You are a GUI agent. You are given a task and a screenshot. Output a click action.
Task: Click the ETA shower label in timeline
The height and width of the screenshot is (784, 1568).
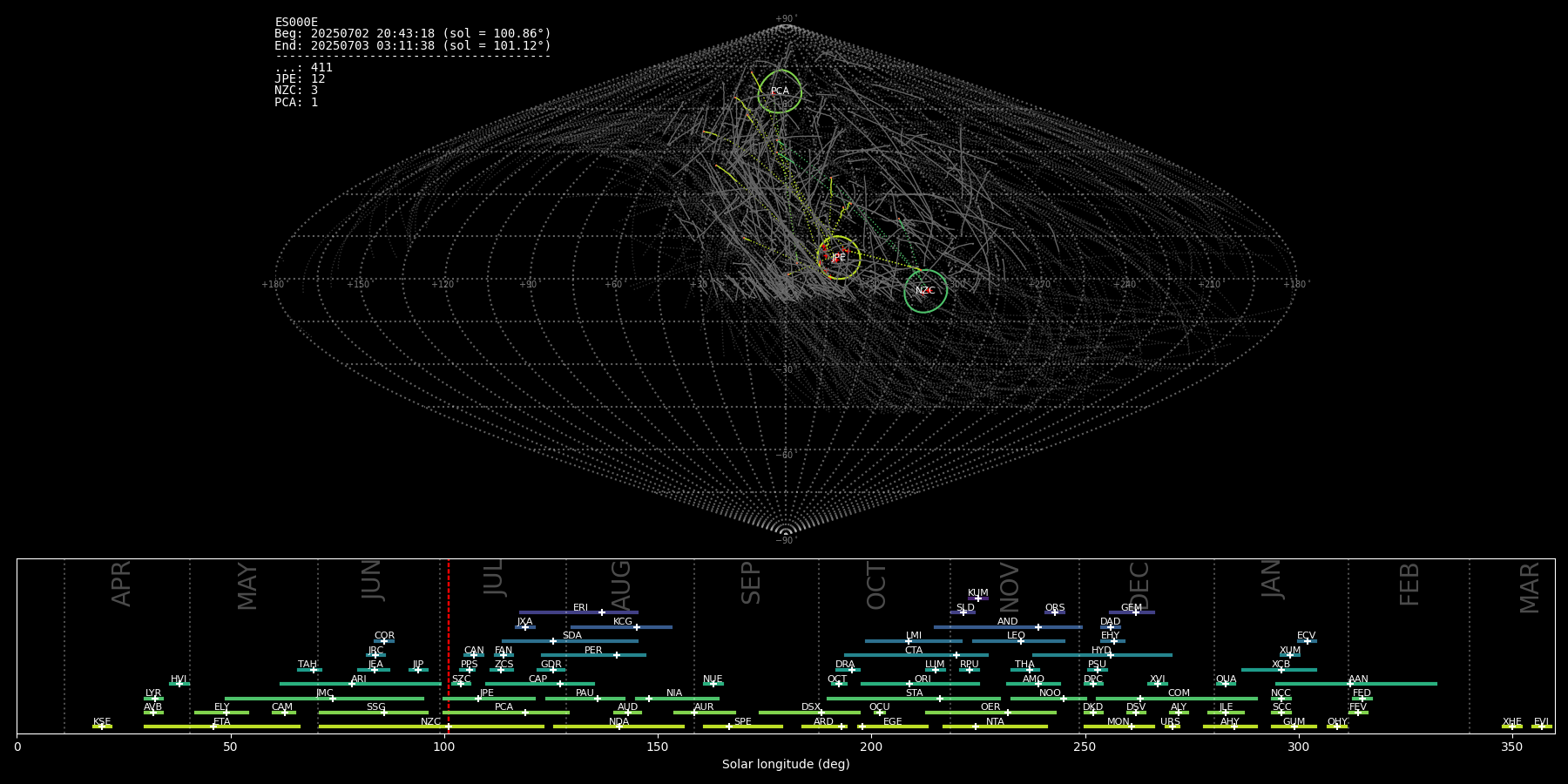[222, 722]
